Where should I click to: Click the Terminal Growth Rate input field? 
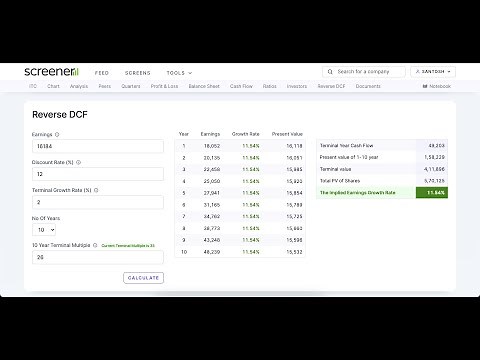pos(98,202)
